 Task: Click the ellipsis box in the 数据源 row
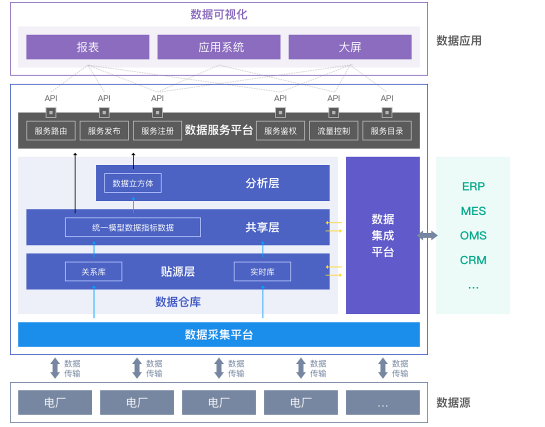(383, 402)
